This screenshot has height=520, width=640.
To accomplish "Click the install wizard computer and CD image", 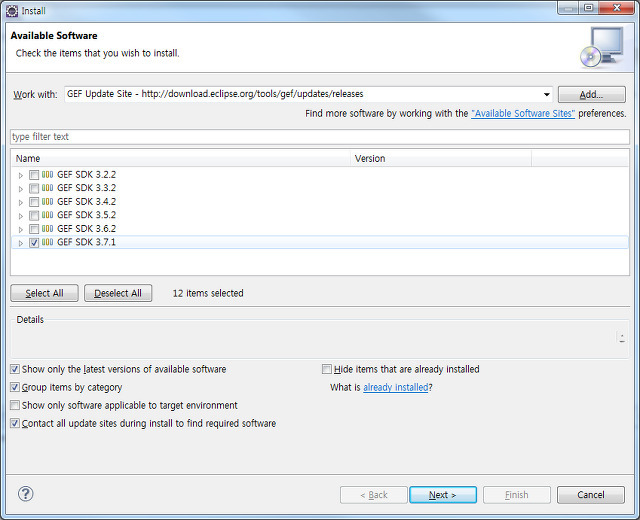I will [x=602, y=47].
